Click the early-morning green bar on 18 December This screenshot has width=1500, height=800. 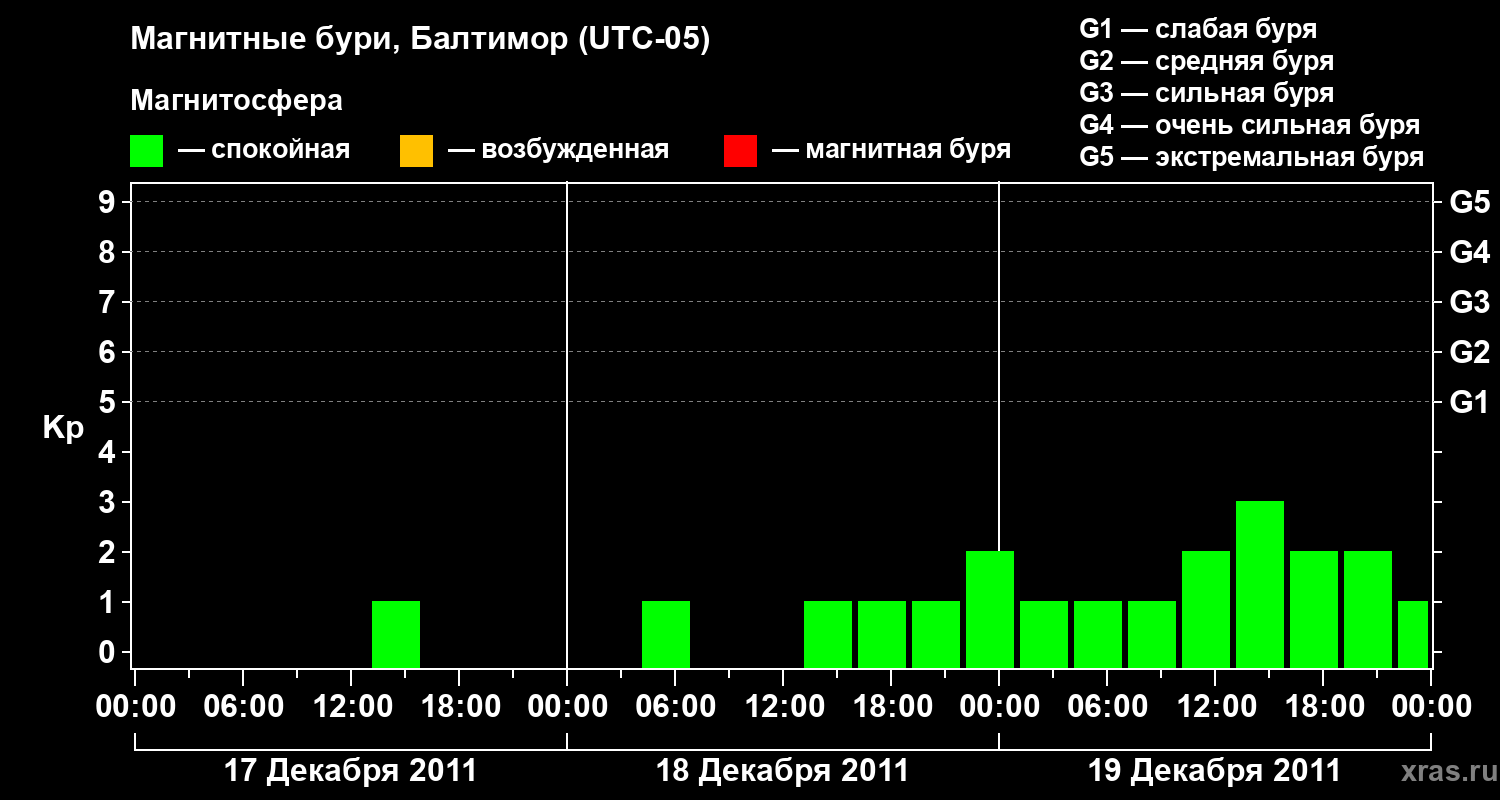coord(666,635)
